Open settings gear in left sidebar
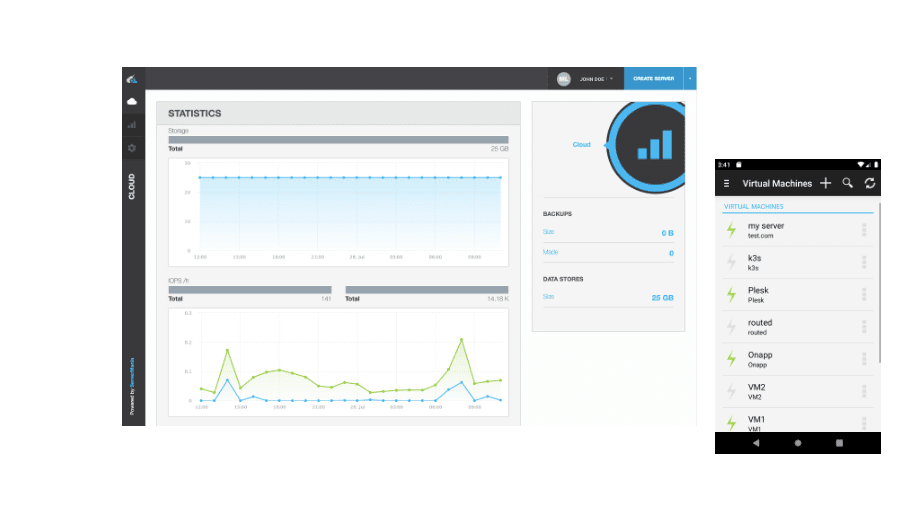Screen dimensions: 904x521 (132, 148)
